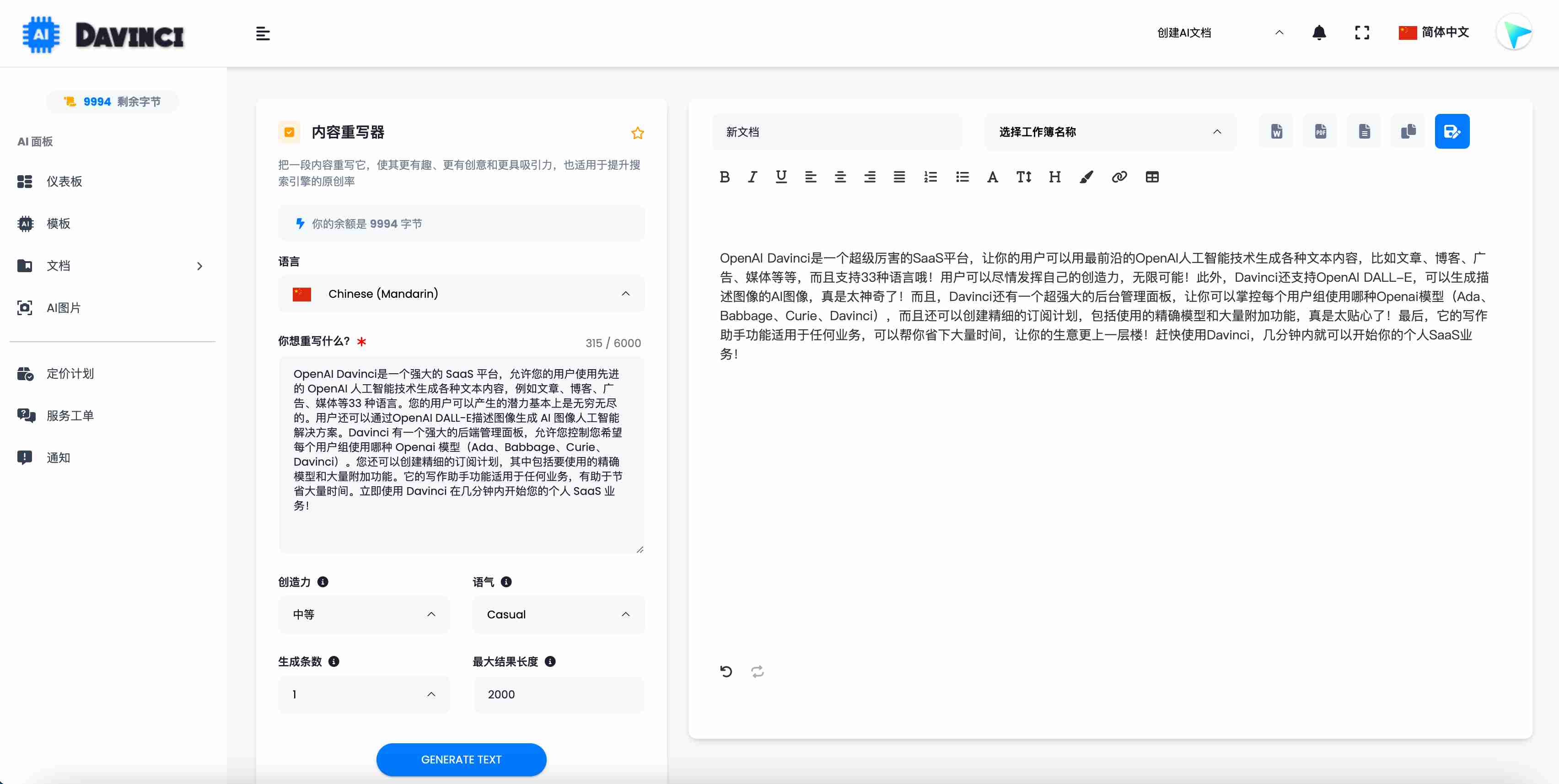Show 创造力 info tooltip icon

[323, 582]
